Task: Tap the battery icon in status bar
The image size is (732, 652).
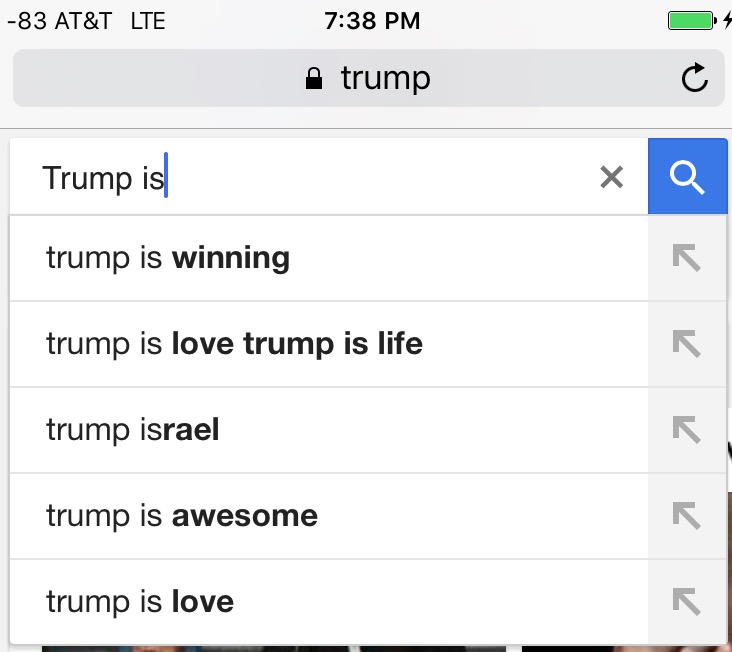Action: pos(690,20)
